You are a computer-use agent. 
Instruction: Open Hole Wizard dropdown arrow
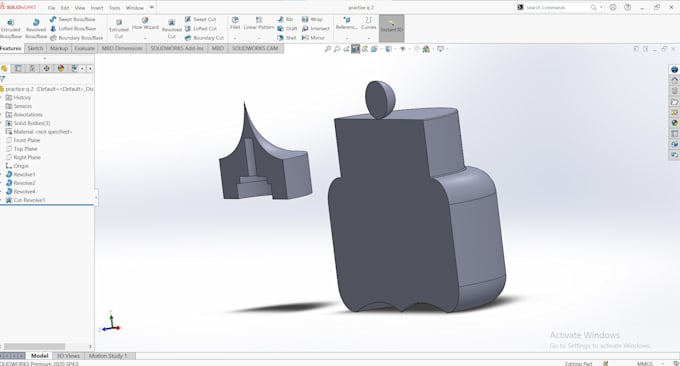point(145,39)
